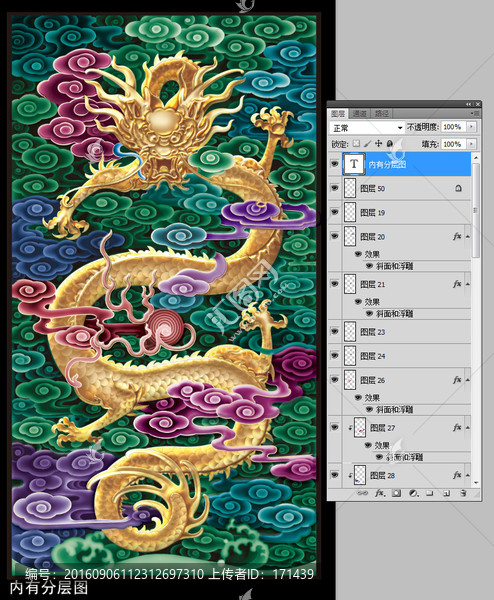The width and height of the screenshot is (494, 600).
Task: Select 斜面和浮雕 effect under 图层 27
Action: [x=404, y=457]
